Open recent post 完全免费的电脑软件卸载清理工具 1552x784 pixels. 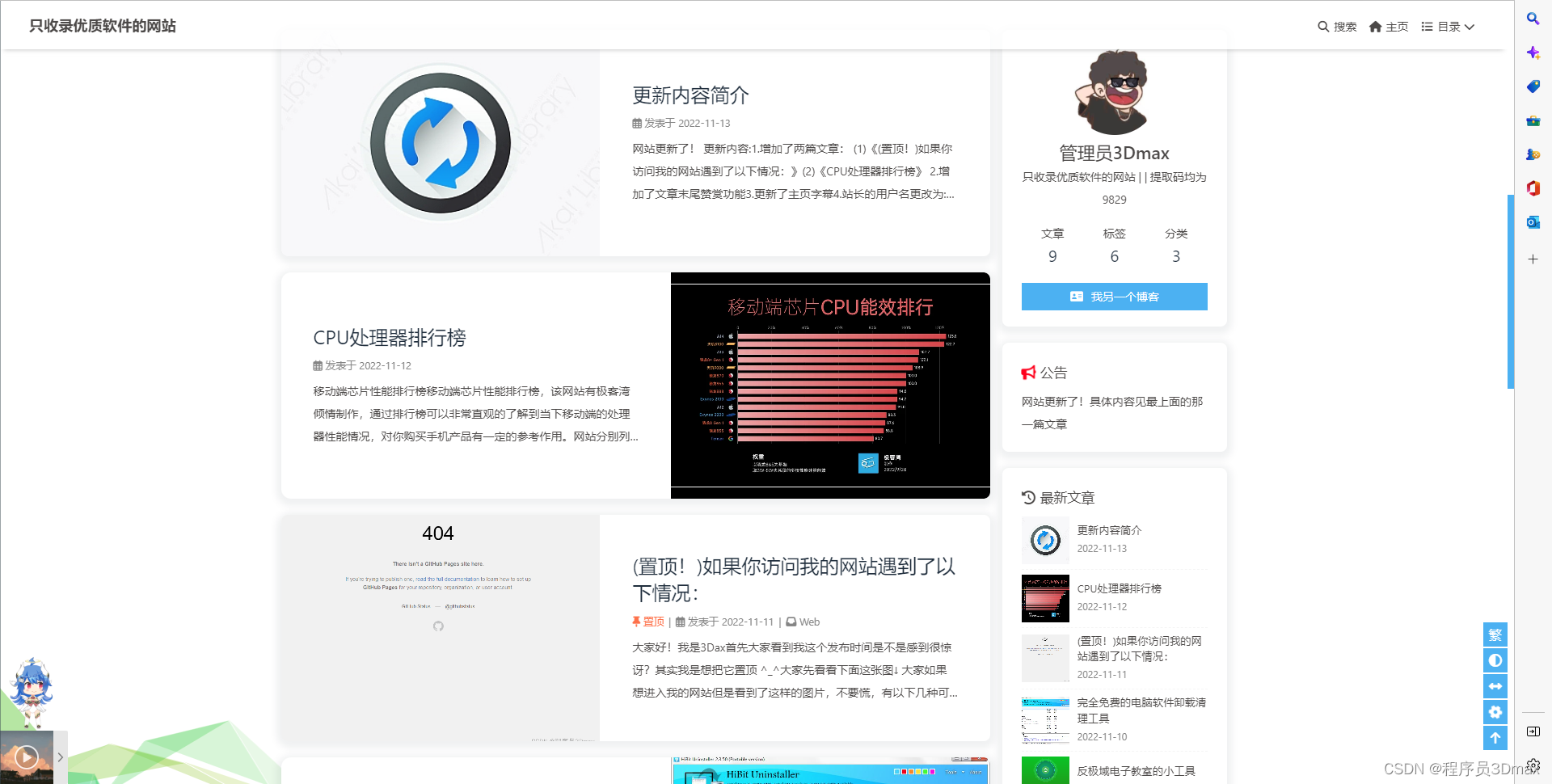(1141, 710)
